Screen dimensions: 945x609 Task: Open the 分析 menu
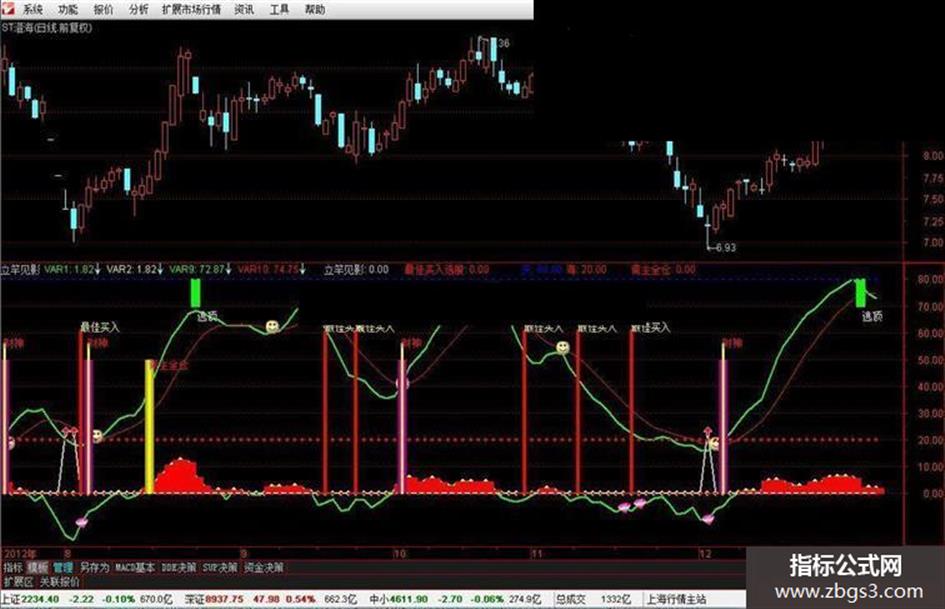coord(139,10)
